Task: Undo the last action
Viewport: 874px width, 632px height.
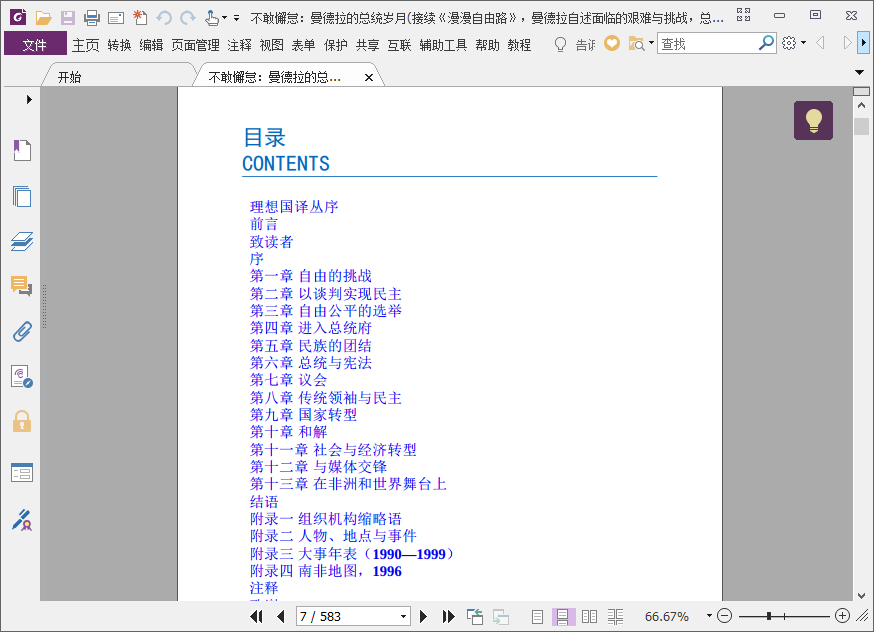Action: [x=164, y=18]
